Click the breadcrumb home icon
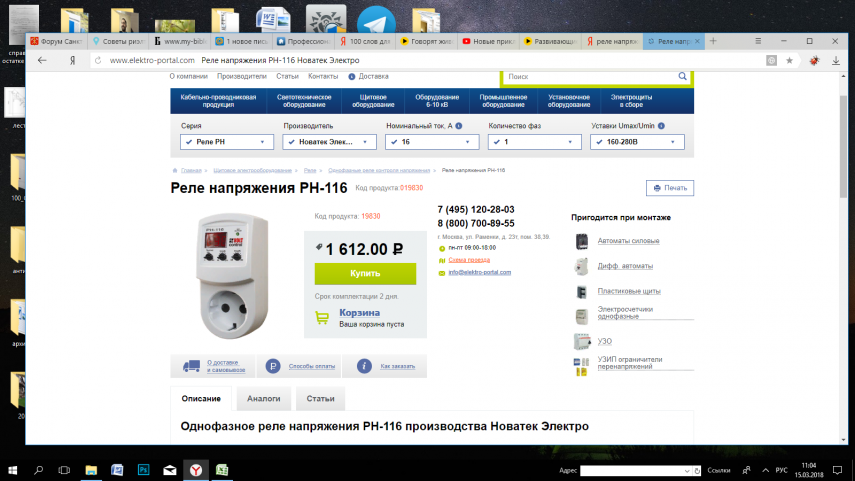This screenshot has height=481, width=855. click(175, 170)
